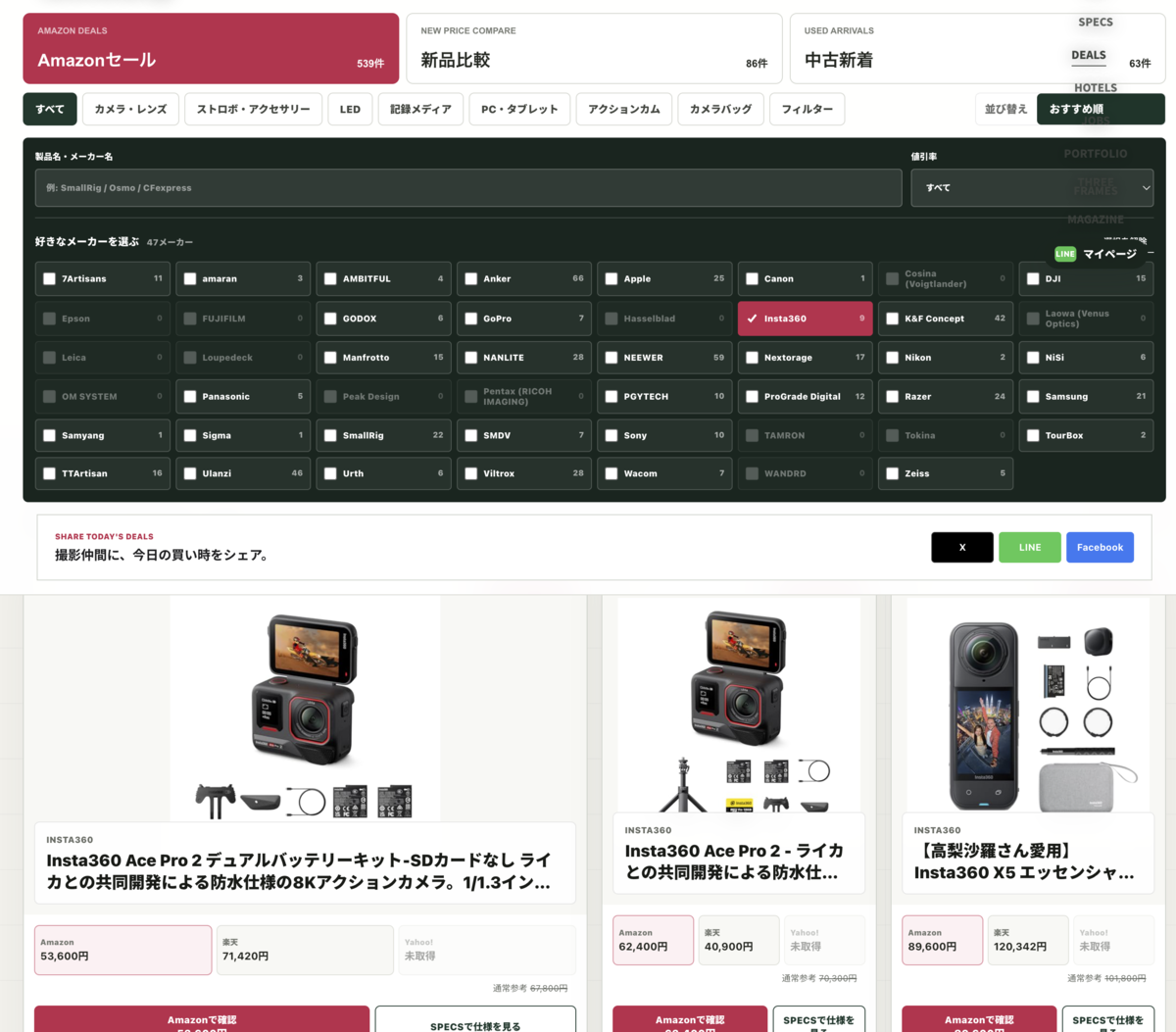The height and width of the screenshot is (1032, 1176).
Task: Open the Insta360 X5 エッセンシャル title
Action: pyautogui.click(x=1024, y=861)
